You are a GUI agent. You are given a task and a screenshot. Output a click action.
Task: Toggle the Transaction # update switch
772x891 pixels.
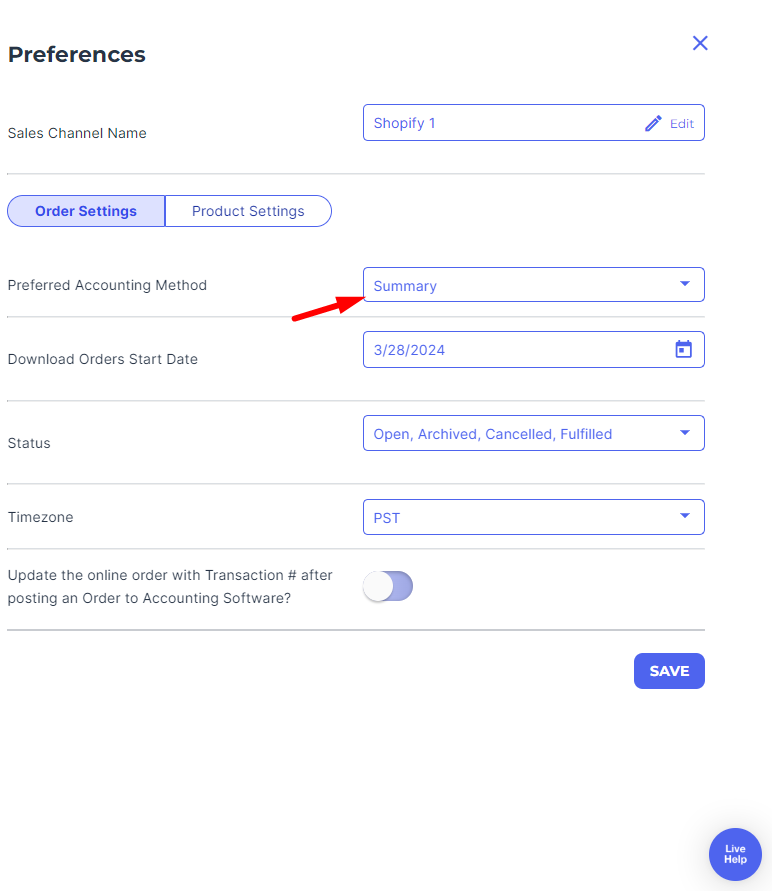tap(388, 586)
